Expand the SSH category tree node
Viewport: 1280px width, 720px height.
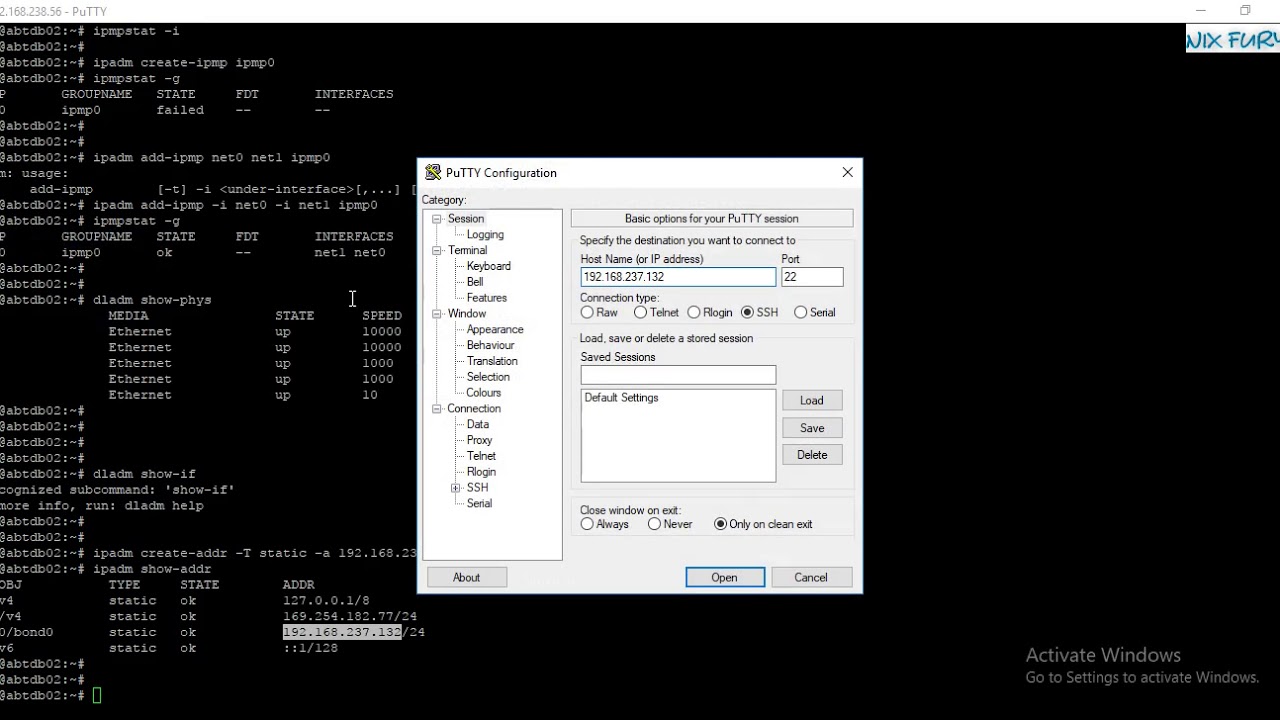456,488
